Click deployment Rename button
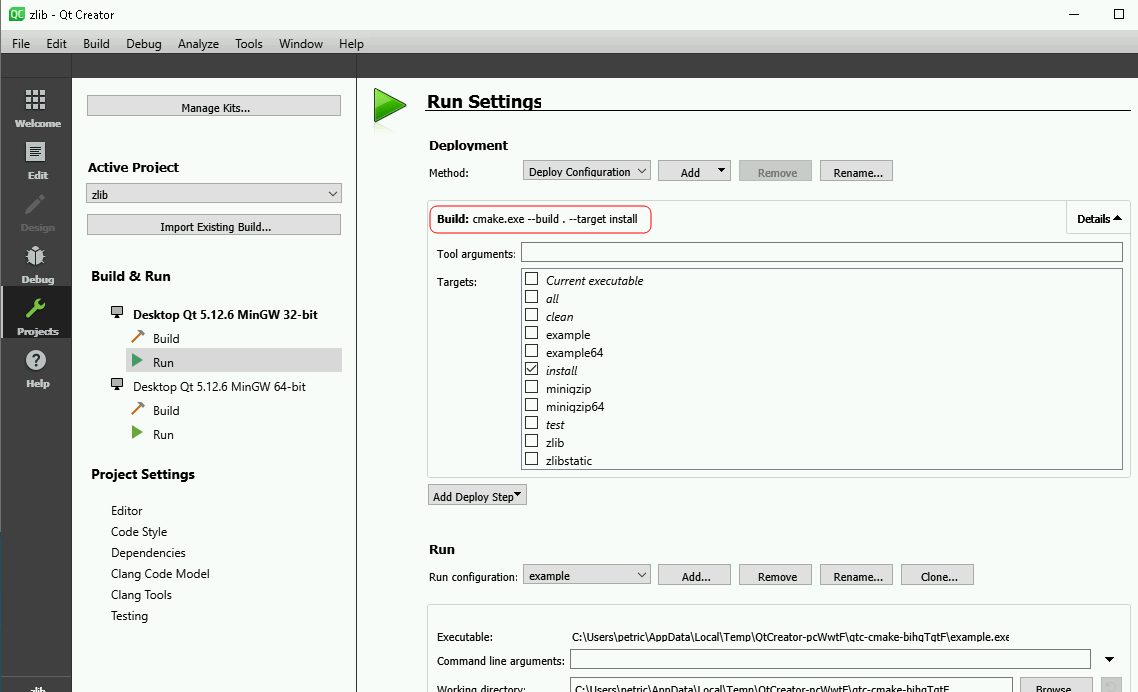 856,171
